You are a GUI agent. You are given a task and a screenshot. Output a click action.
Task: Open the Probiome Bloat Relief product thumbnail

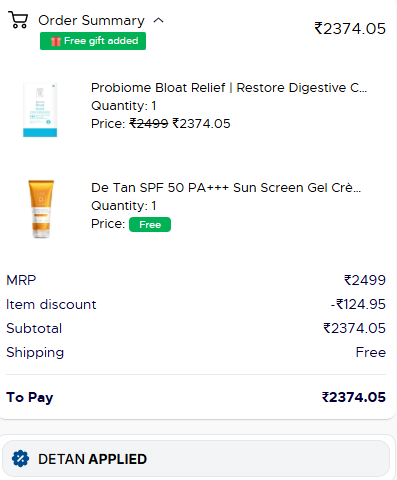click(40, 110)
